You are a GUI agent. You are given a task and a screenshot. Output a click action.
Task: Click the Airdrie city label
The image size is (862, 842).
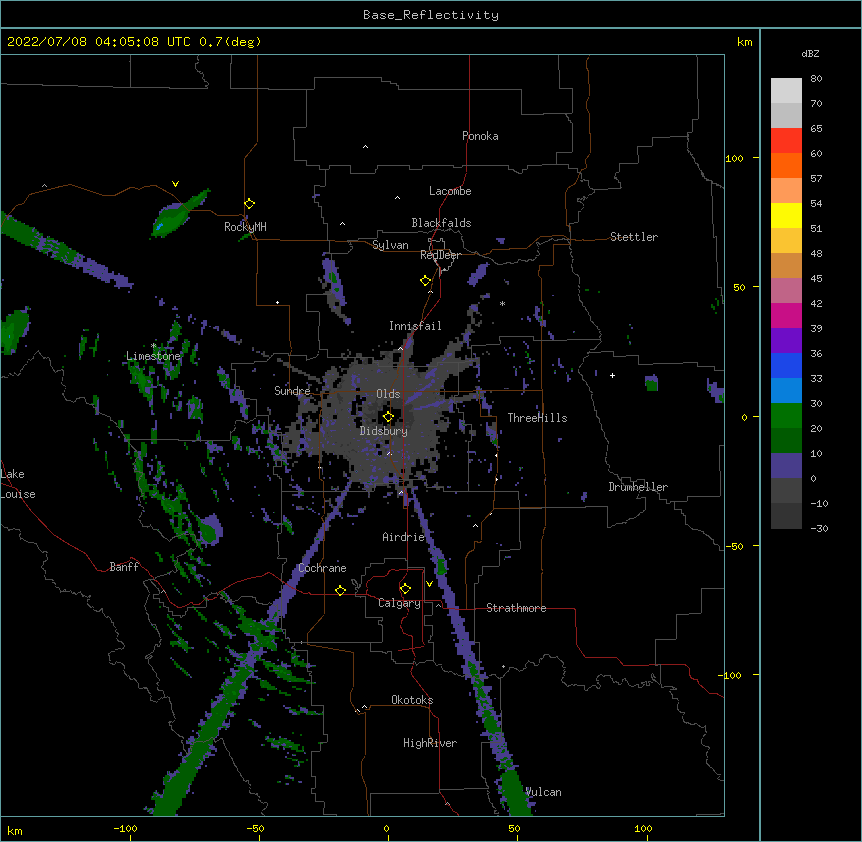tap(404, 537)
